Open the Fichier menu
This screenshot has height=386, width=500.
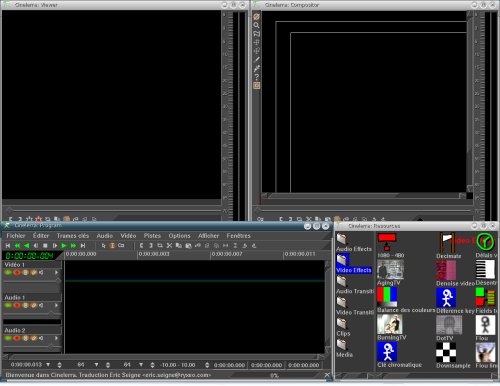tap(16, 236)
